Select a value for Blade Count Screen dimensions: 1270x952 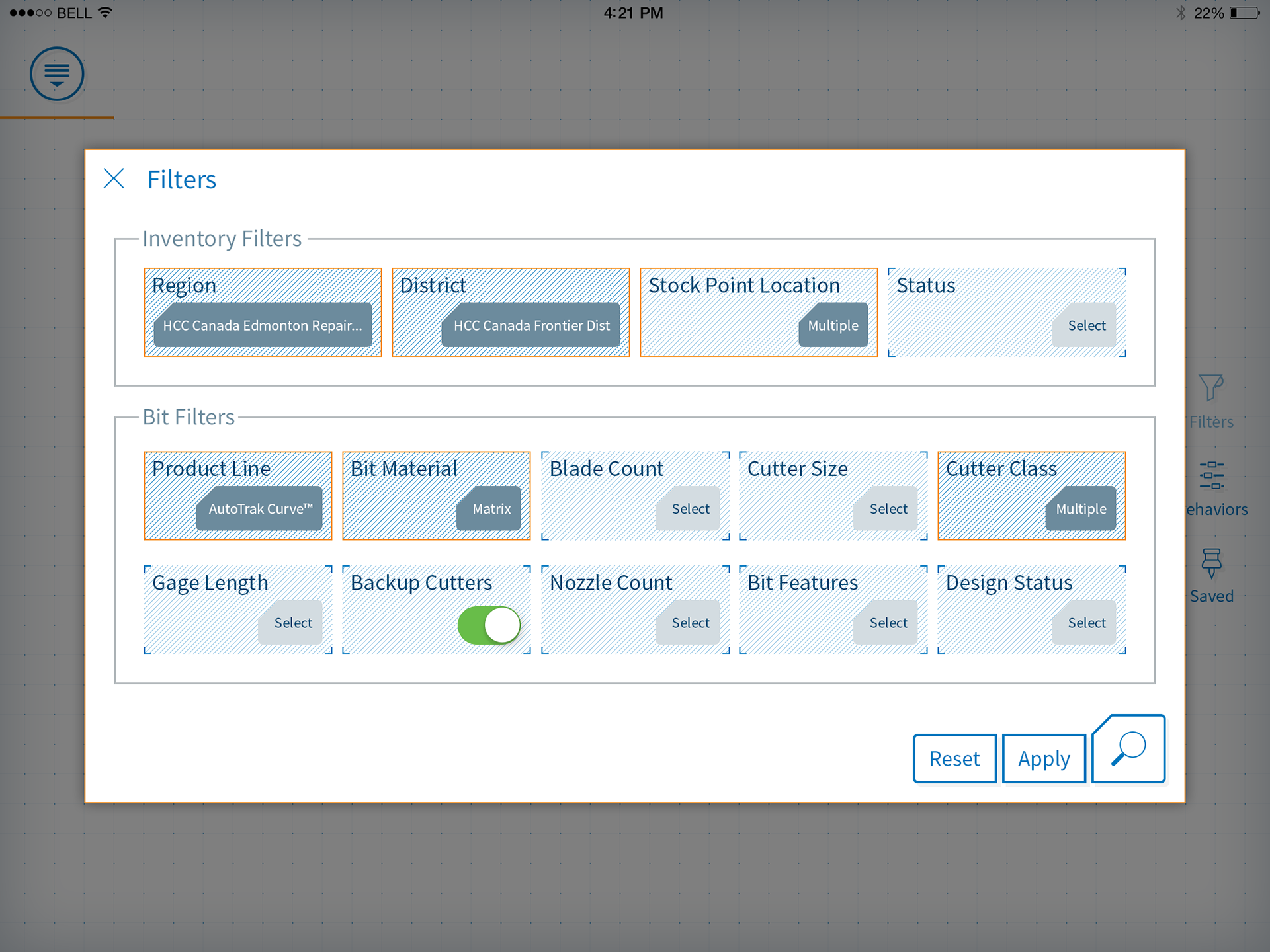point(690,509)
